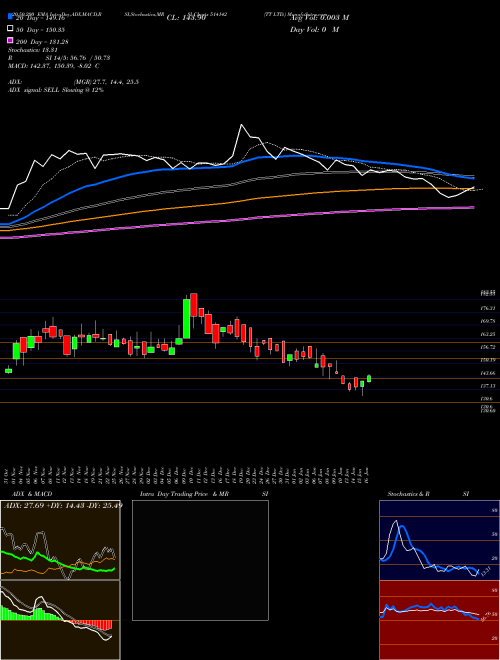The height and width of the screenshot is (660, 500).
Task: Click the 'ADX signal: SELL' line
Action: pos(56,90)
